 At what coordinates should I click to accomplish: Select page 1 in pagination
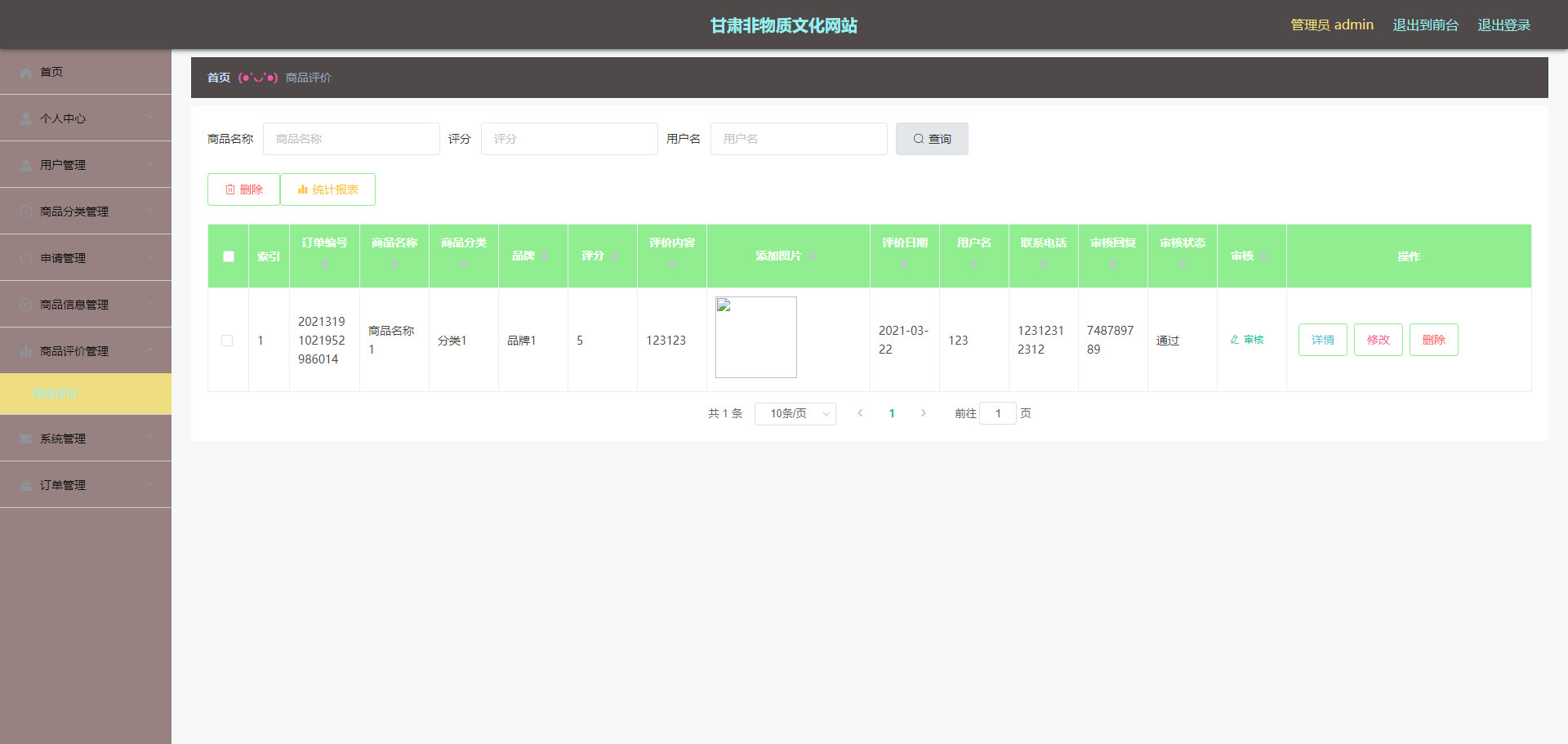point(892,413)
